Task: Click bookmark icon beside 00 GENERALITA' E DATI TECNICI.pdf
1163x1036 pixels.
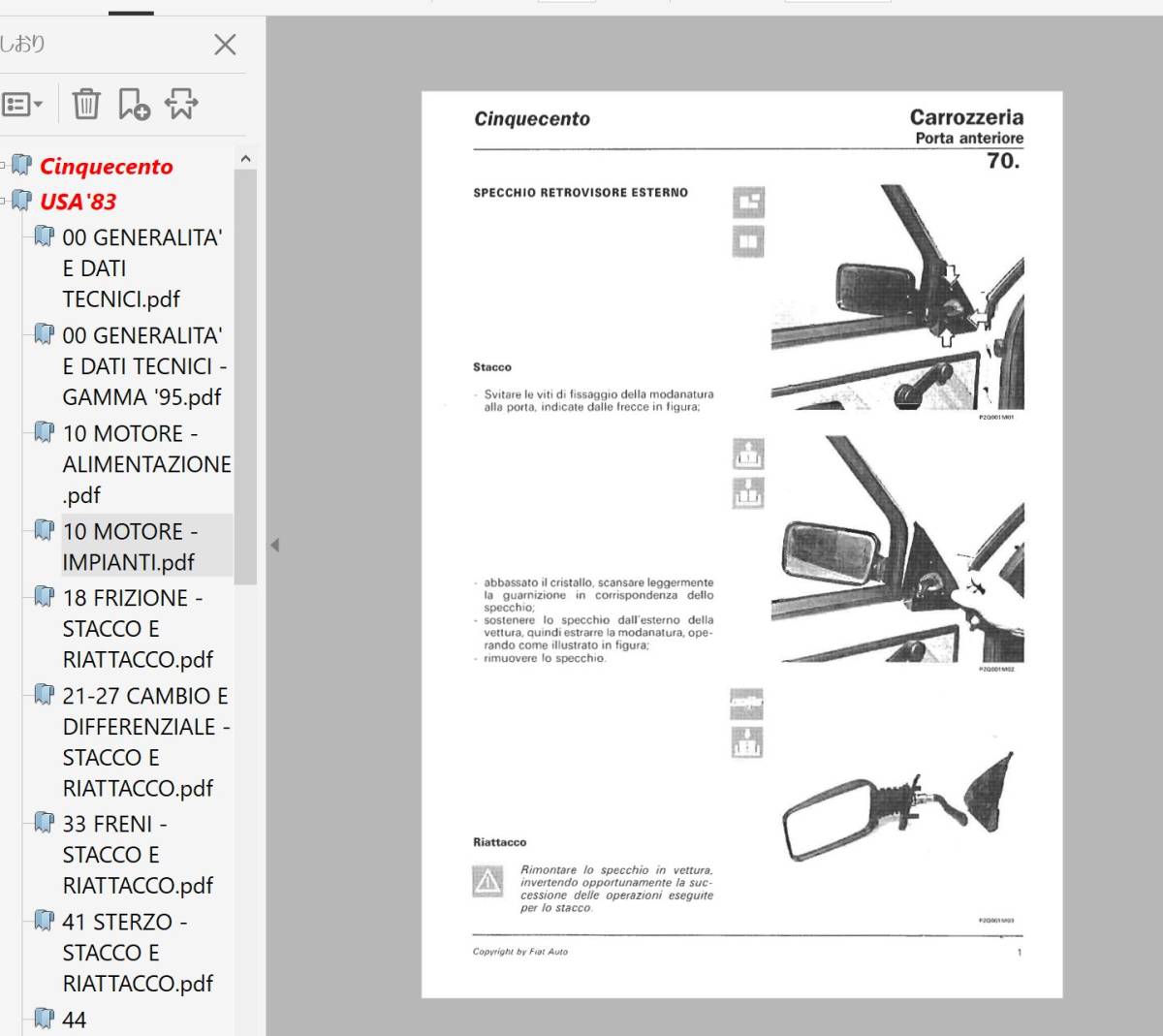Action: pos(45,235)
